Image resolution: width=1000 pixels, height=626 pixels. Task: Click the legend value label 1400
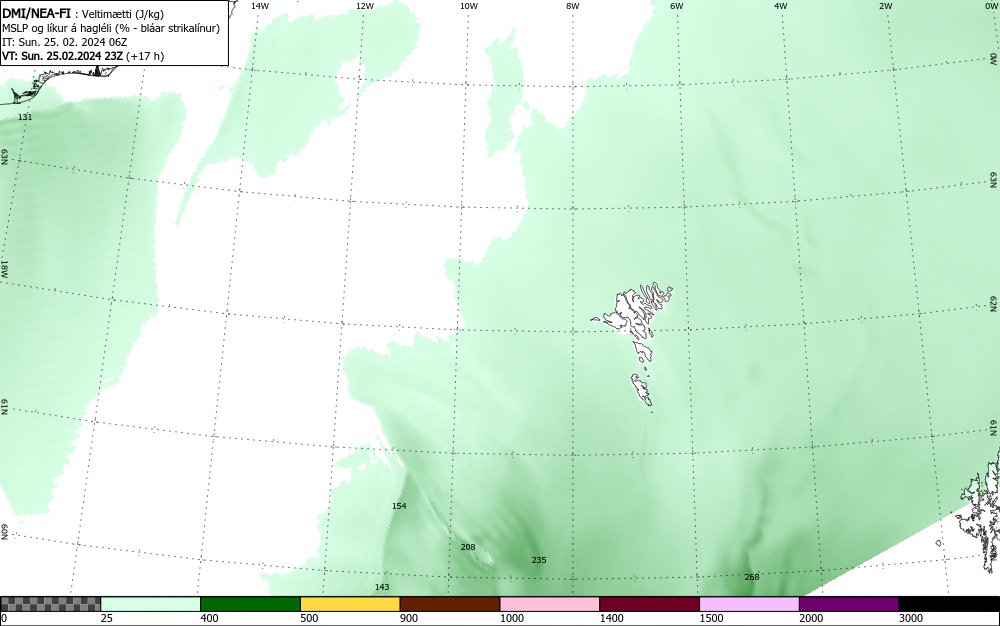coord(612,618)
